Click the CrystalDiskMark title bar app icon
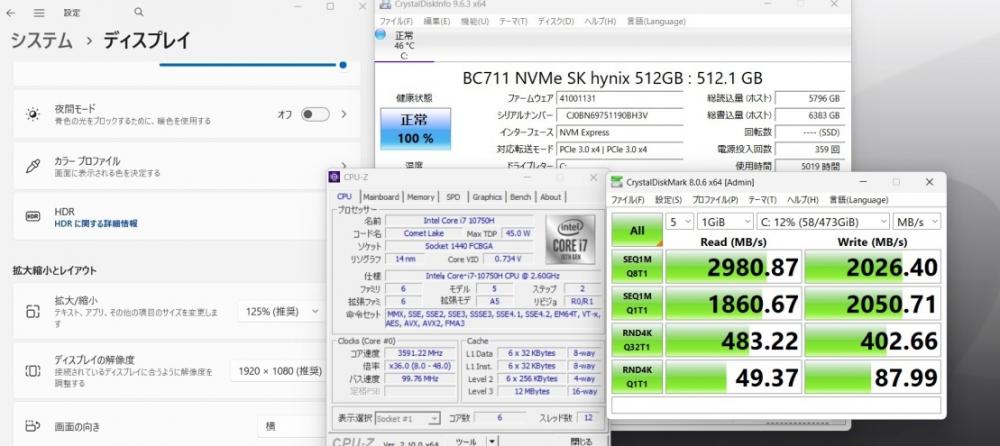Image resolution: width=1000 pixels, height=446 pixels. coord(617,182)
